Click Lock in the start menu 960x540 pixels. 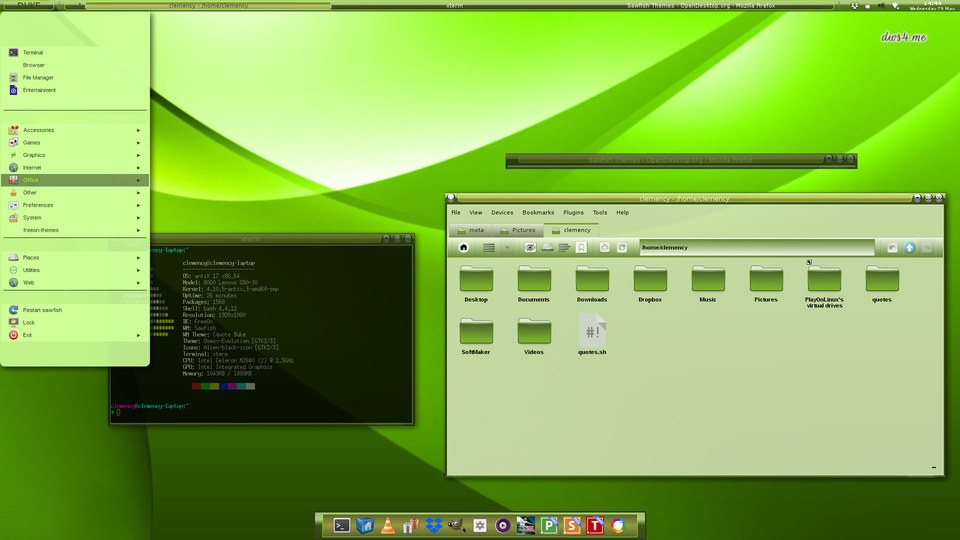click(x=75, y=323)
